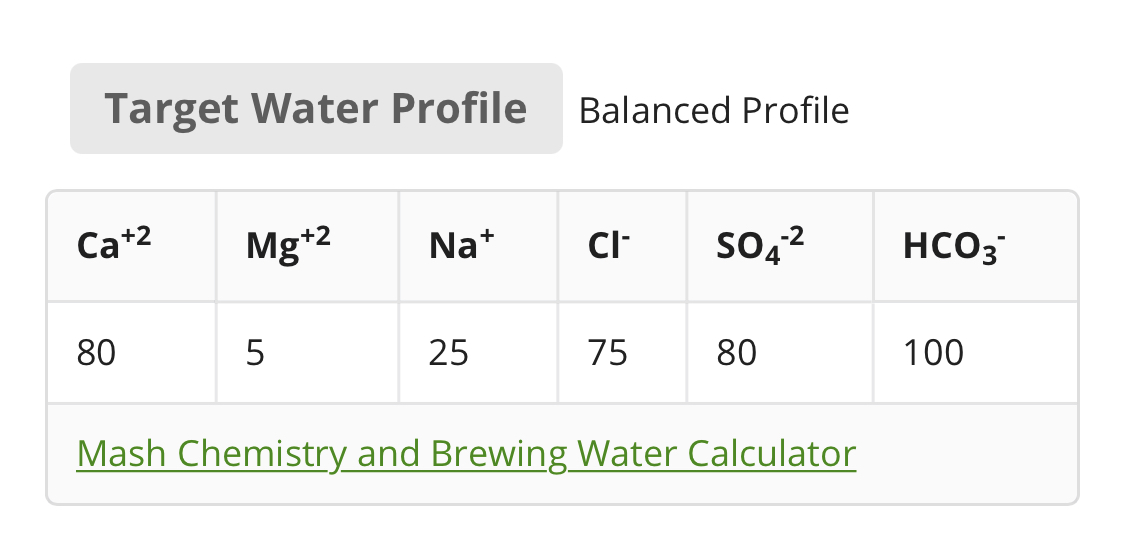Open the Mash Chemistry and Brewing Water Calculator link

click(466, 454)
